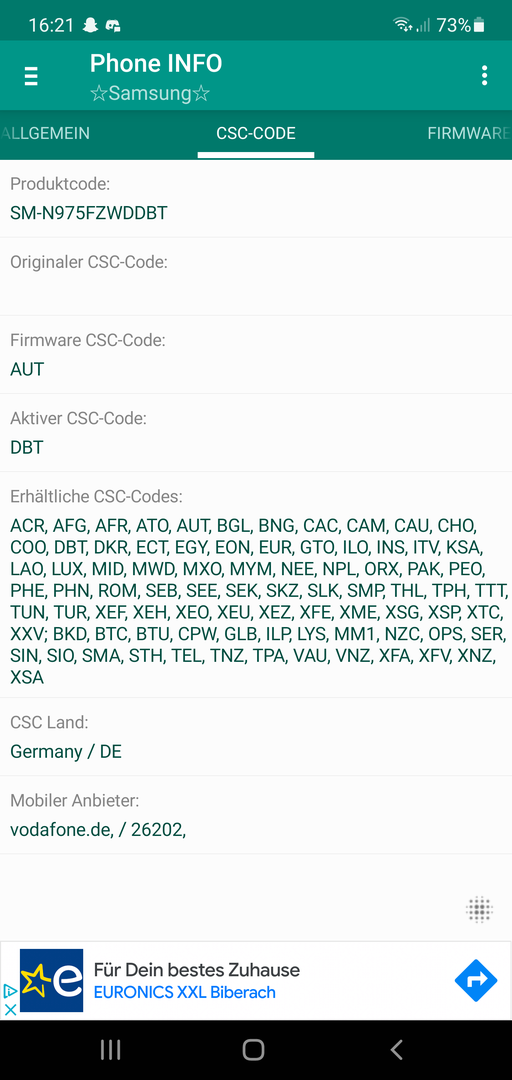Close the ad using the X icon

(x=10, y=1009)
